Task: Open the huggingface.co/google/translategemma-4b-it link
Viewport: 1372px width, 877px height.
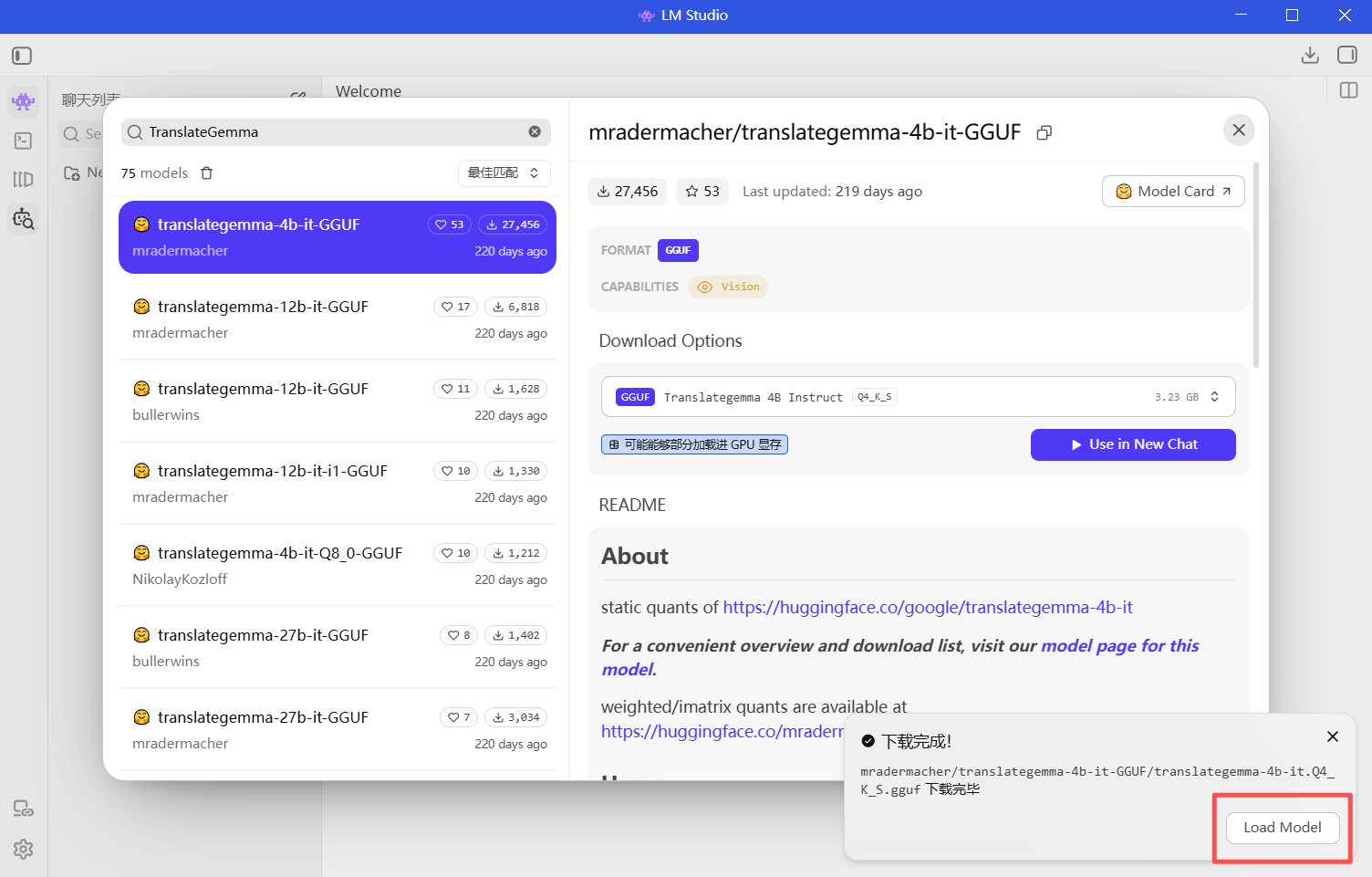Action: click(x=928, y=608)
